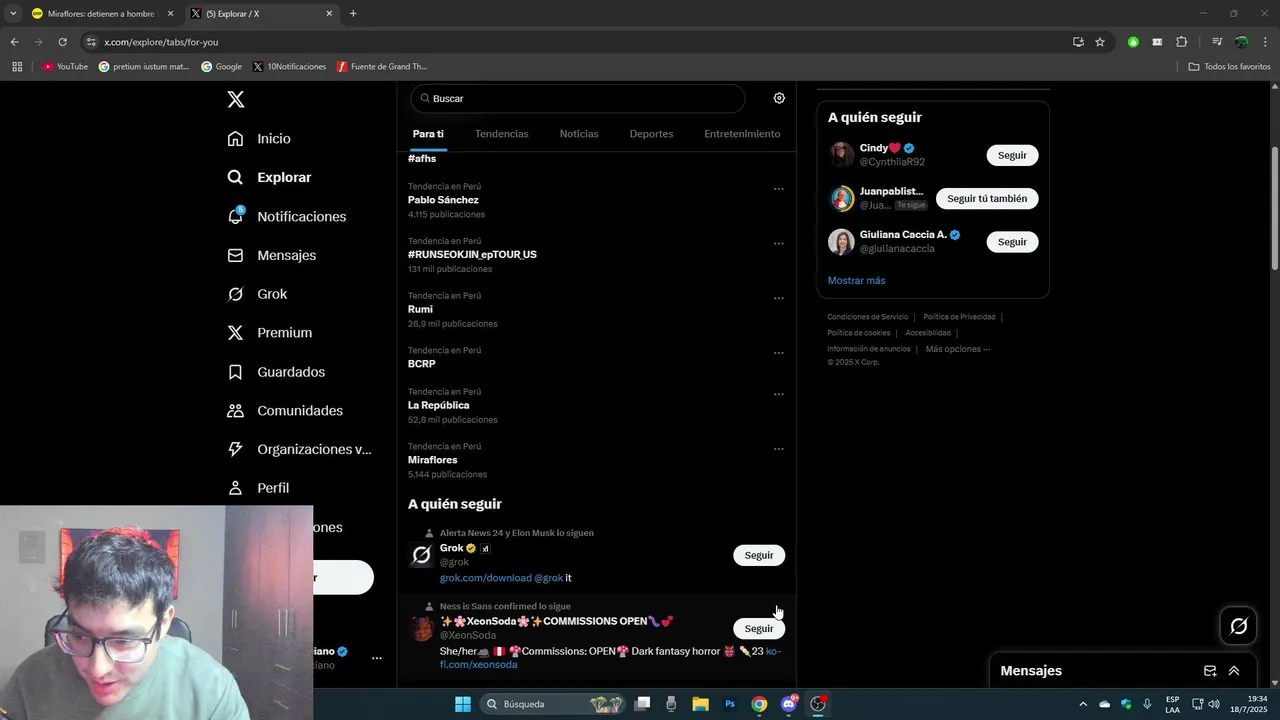The width and height of the screenshot is (1280, 720).
Task: Open the Pablo Sánchez trend
Action: 443,200
